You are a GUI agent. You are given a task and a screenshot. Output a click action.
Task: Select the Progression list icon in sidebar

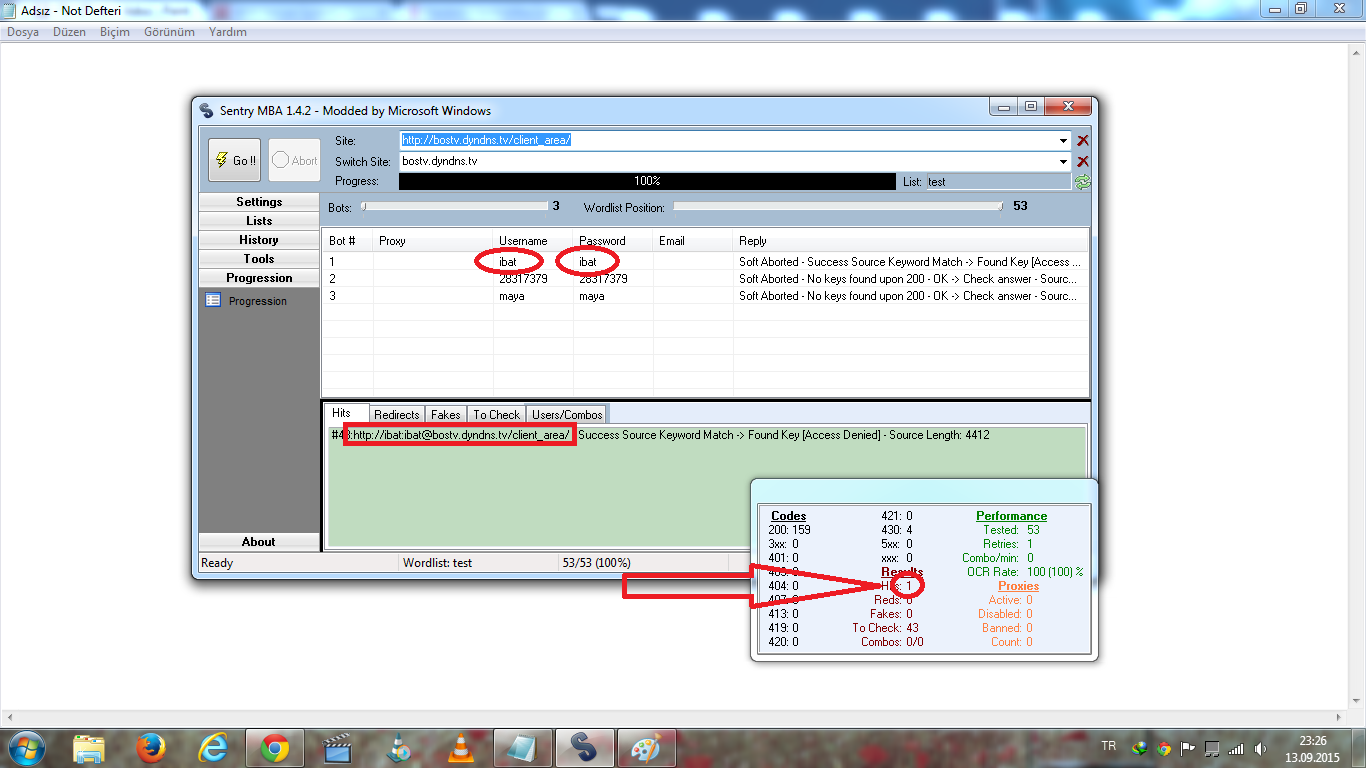coord(213,300)
